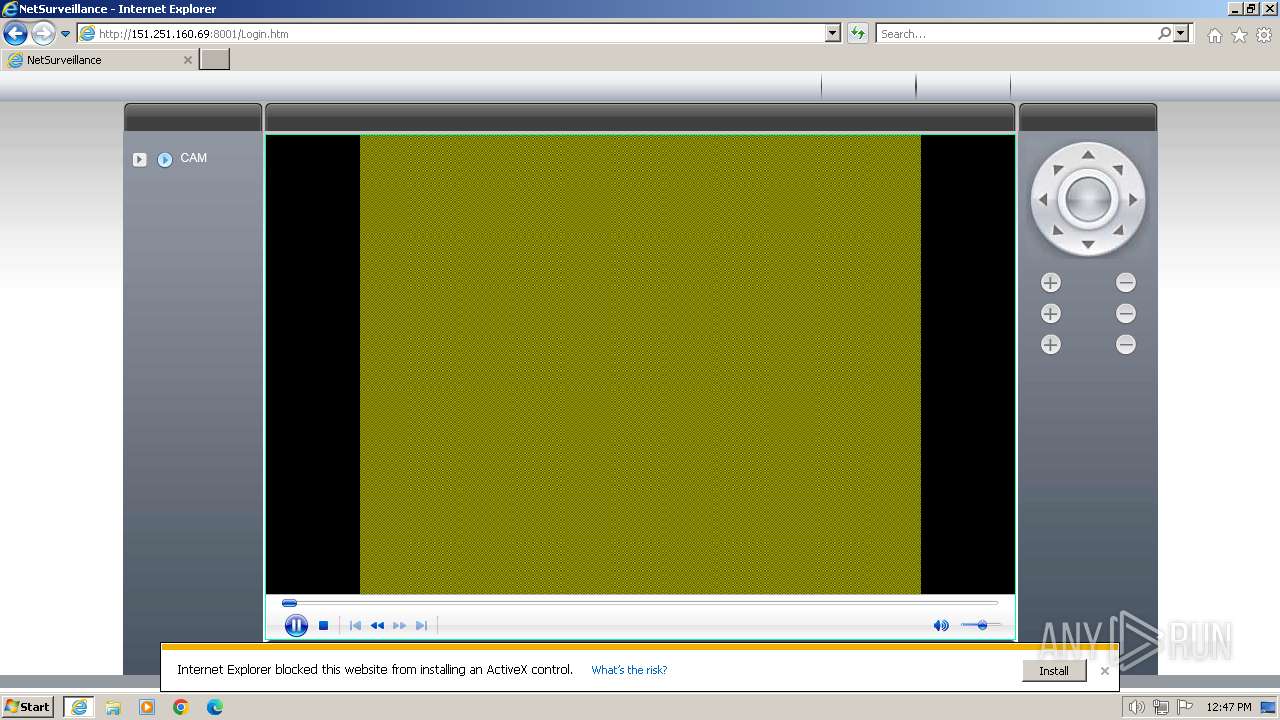Open the tray network status icon
This screenshot has width=1280, height=720.
[1161, 707]
